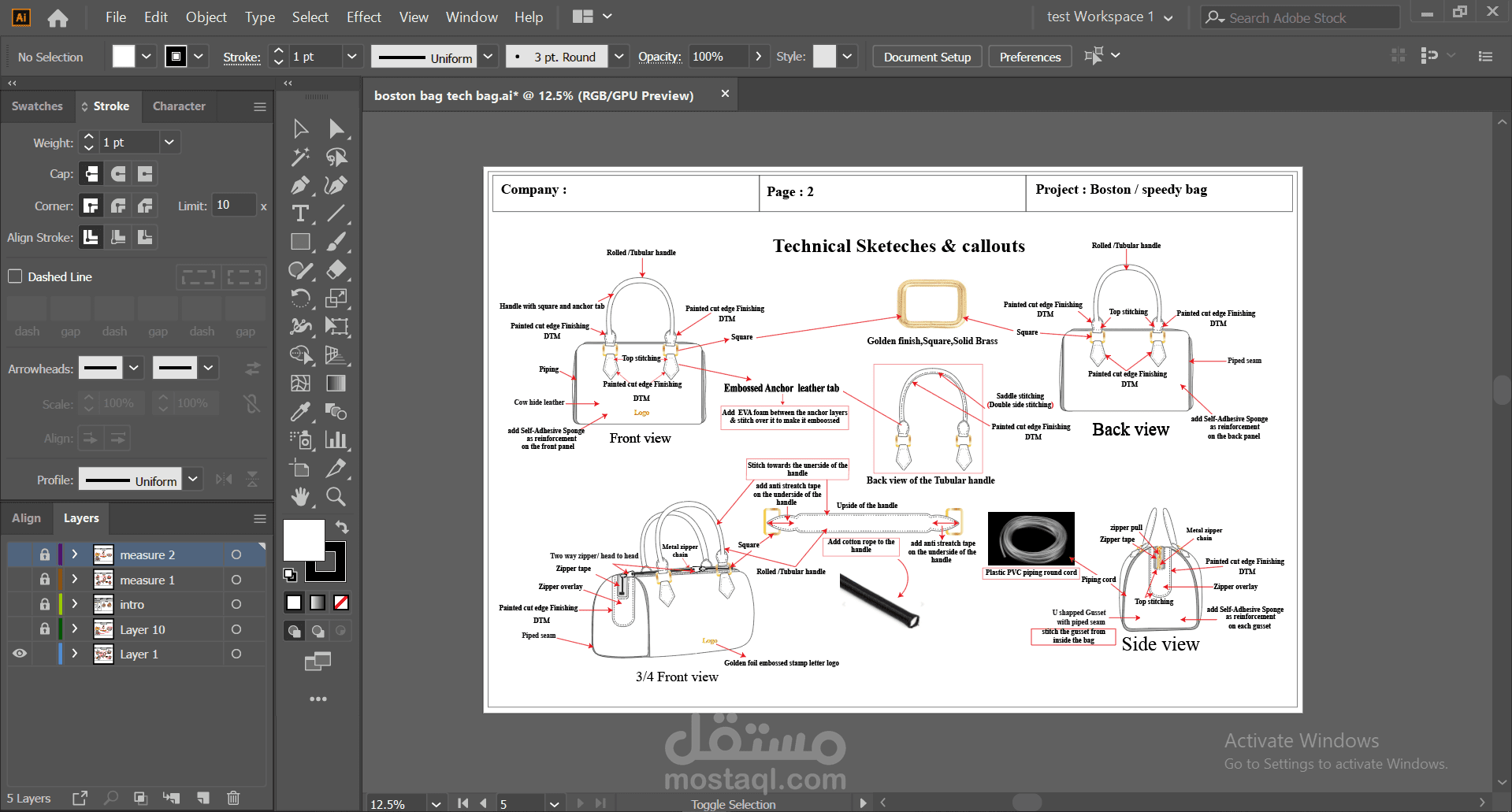Choose the Round Join corner option
Screen dimensions: 1512x812
[x=118, y=206]
